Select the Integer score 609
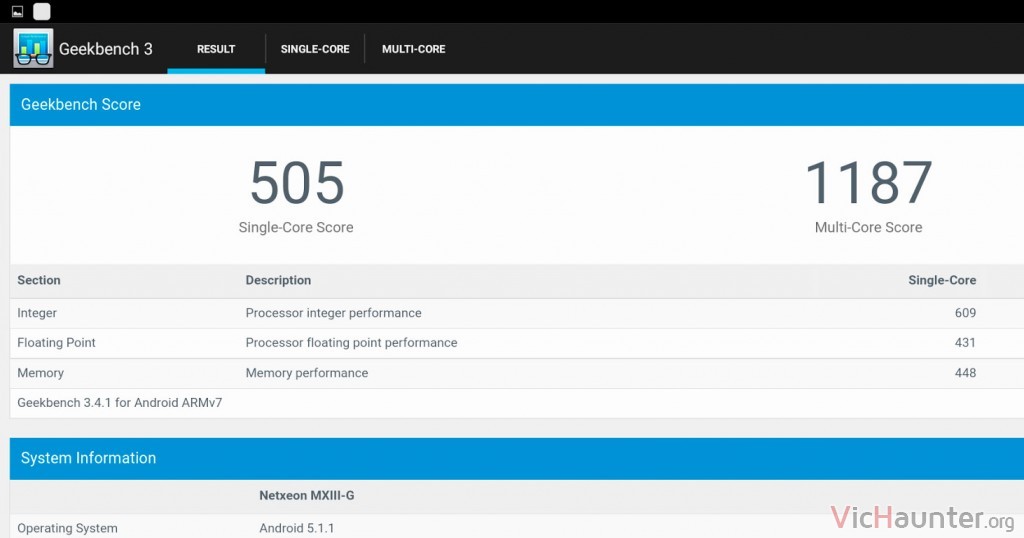This screenshot has height=538, width=1024. pos(965,313)
